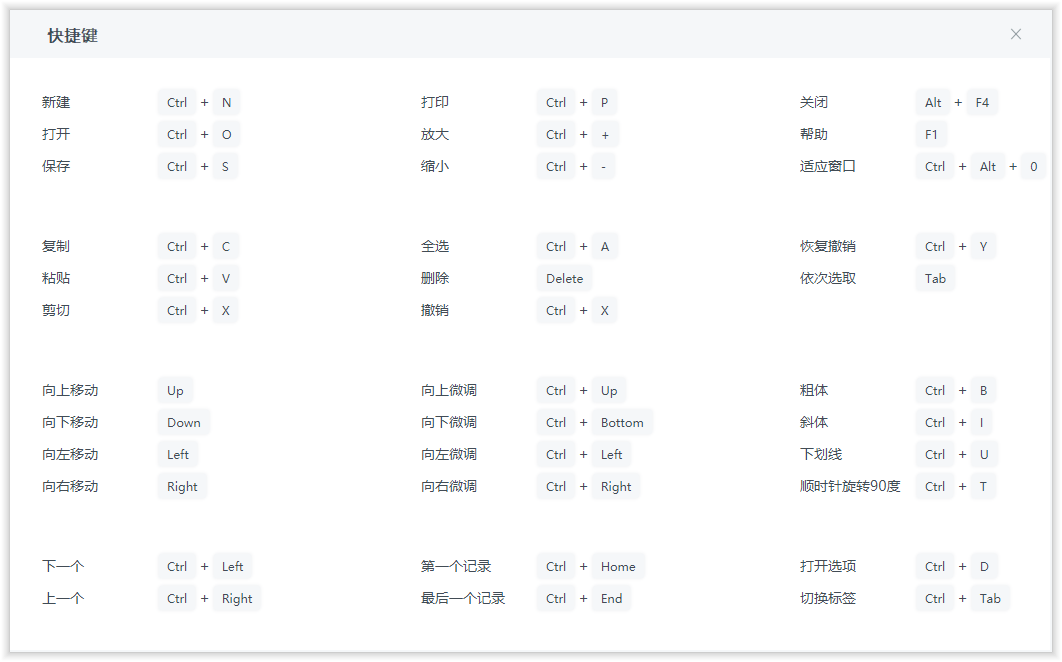This screenshot has width=1062, height=662.
Task: Click the N key in 新建 row
Action: point(226,102)
